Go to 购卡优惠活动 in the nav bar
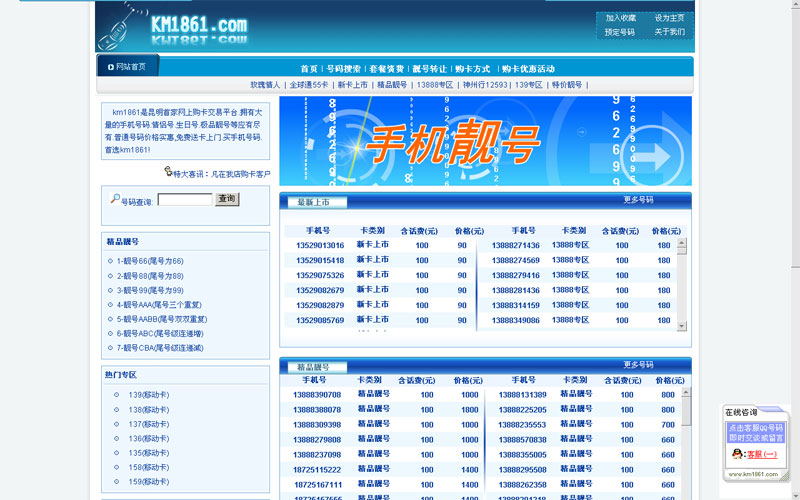The height and width of the screenshot is (500, 800). [528, 69]
